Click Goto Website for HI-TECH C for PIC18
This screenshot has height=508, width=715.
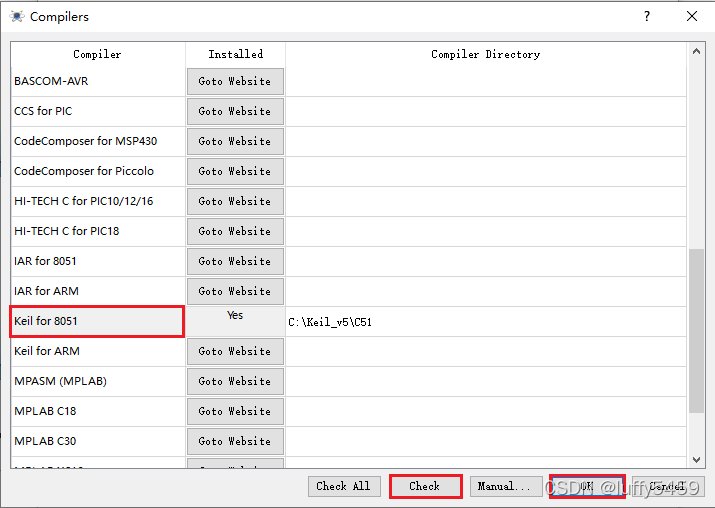click(x=235, y=232)
